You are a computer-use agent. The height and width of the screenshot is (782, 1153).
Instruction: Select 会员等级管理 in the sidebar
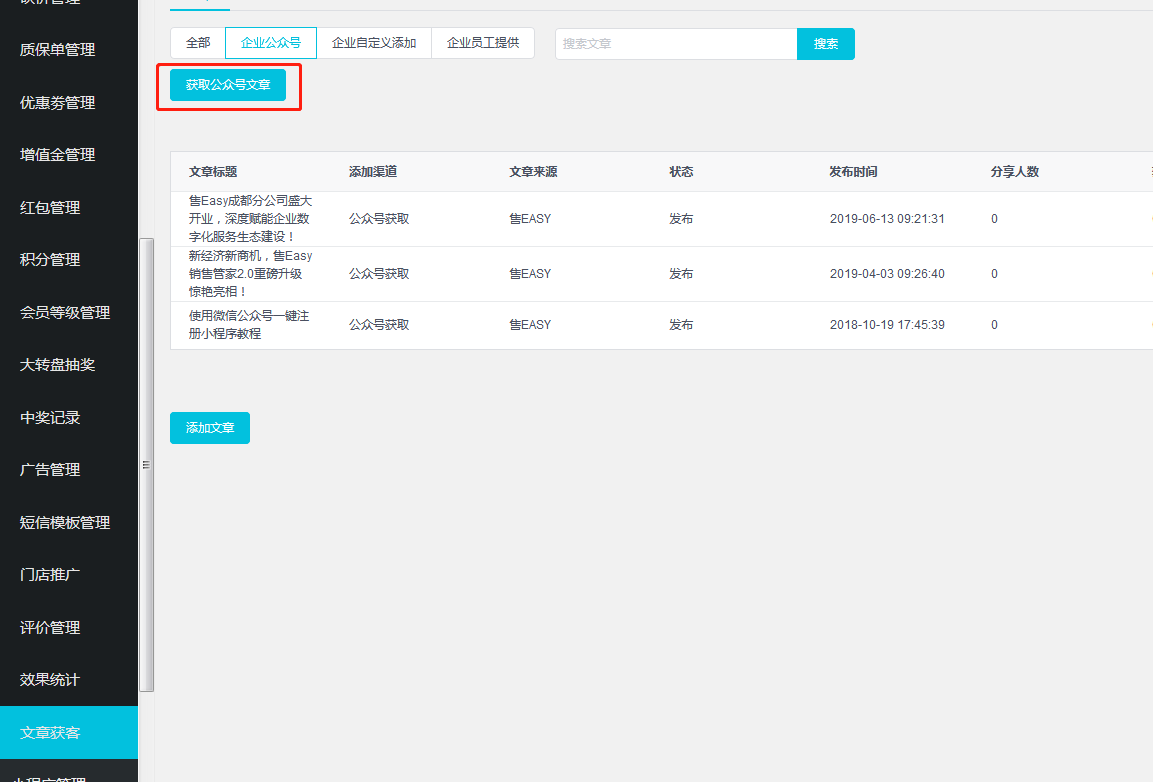(65, 313)
